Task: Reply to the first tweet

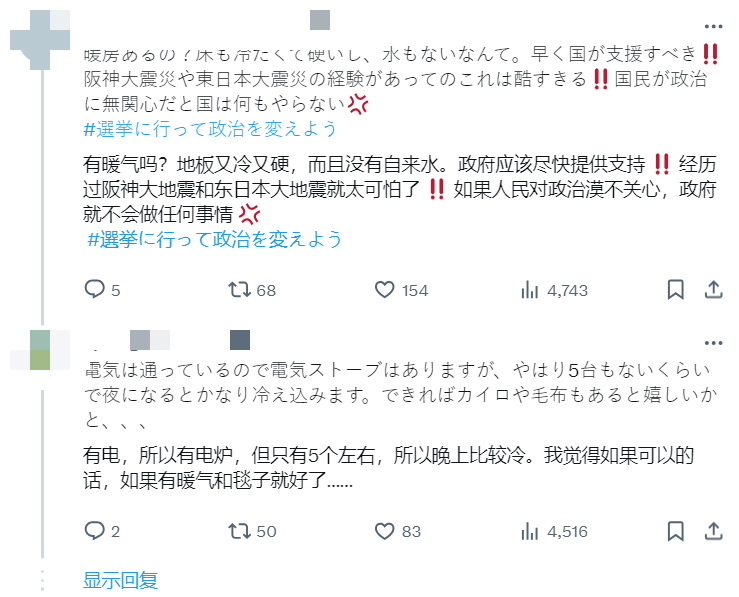Action: click(x=95, y=290)
